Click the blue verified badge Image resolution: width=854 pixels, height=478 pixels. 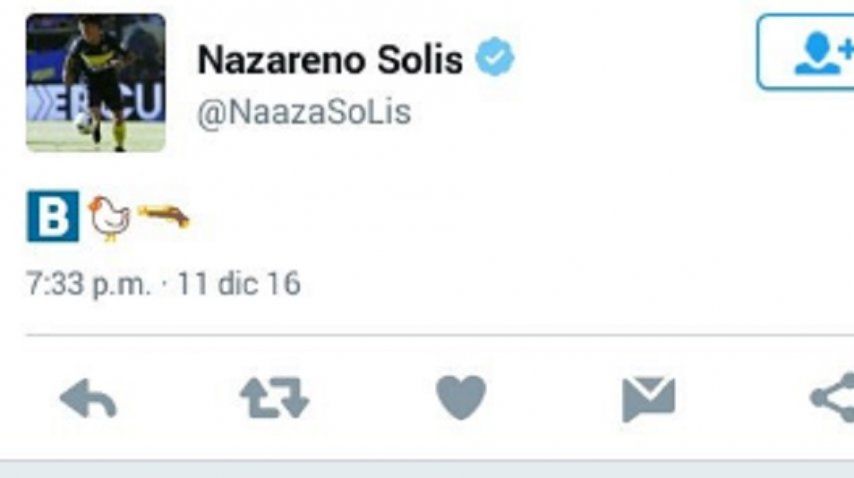[495, 57]
